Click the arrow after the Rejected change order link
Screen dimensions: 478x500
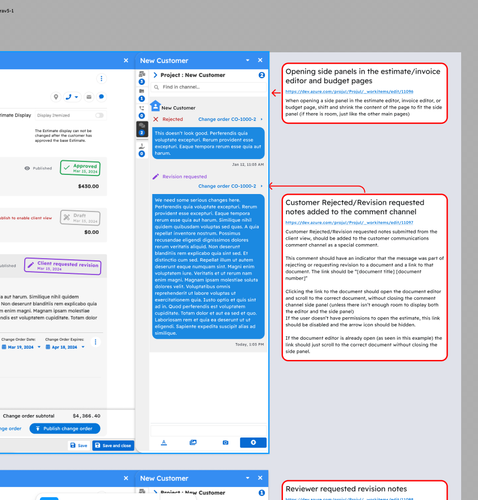(262, 119)
